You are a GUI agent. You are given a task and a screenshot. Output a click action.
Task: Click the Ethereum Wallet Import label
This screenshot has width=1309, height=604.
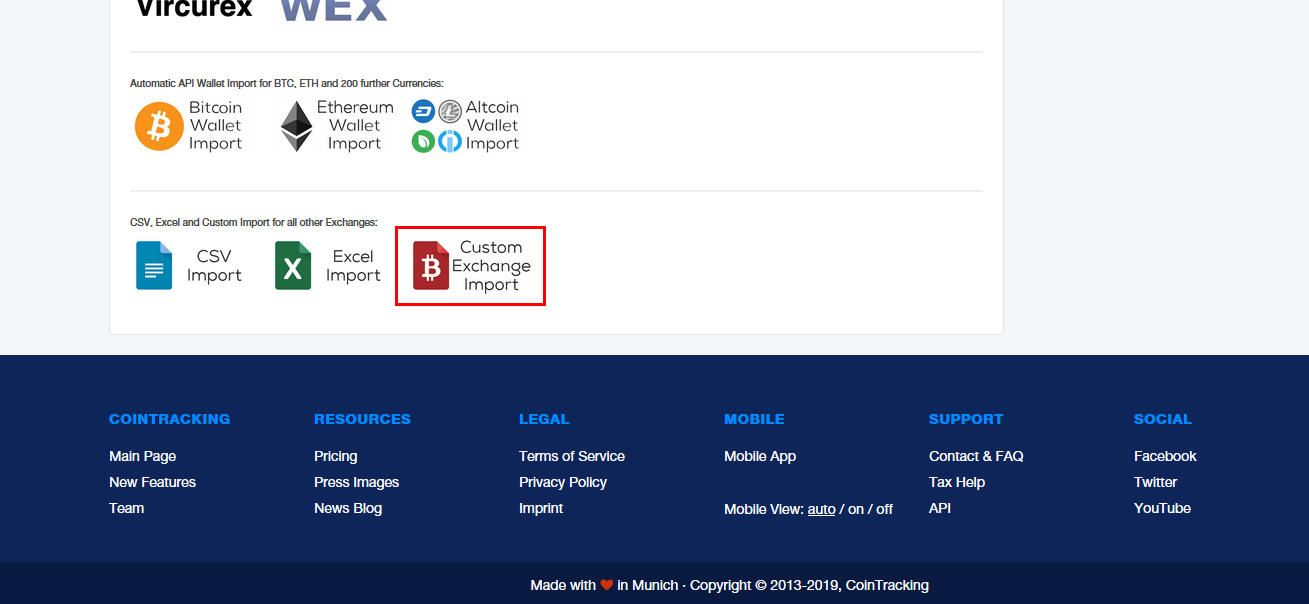click(355, 125)
